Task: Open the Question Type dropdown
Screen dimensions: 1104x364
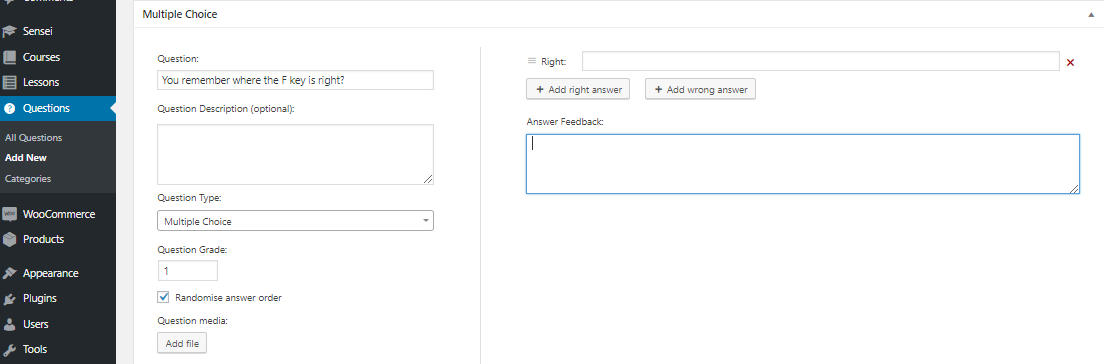Action: coord(295,221)
